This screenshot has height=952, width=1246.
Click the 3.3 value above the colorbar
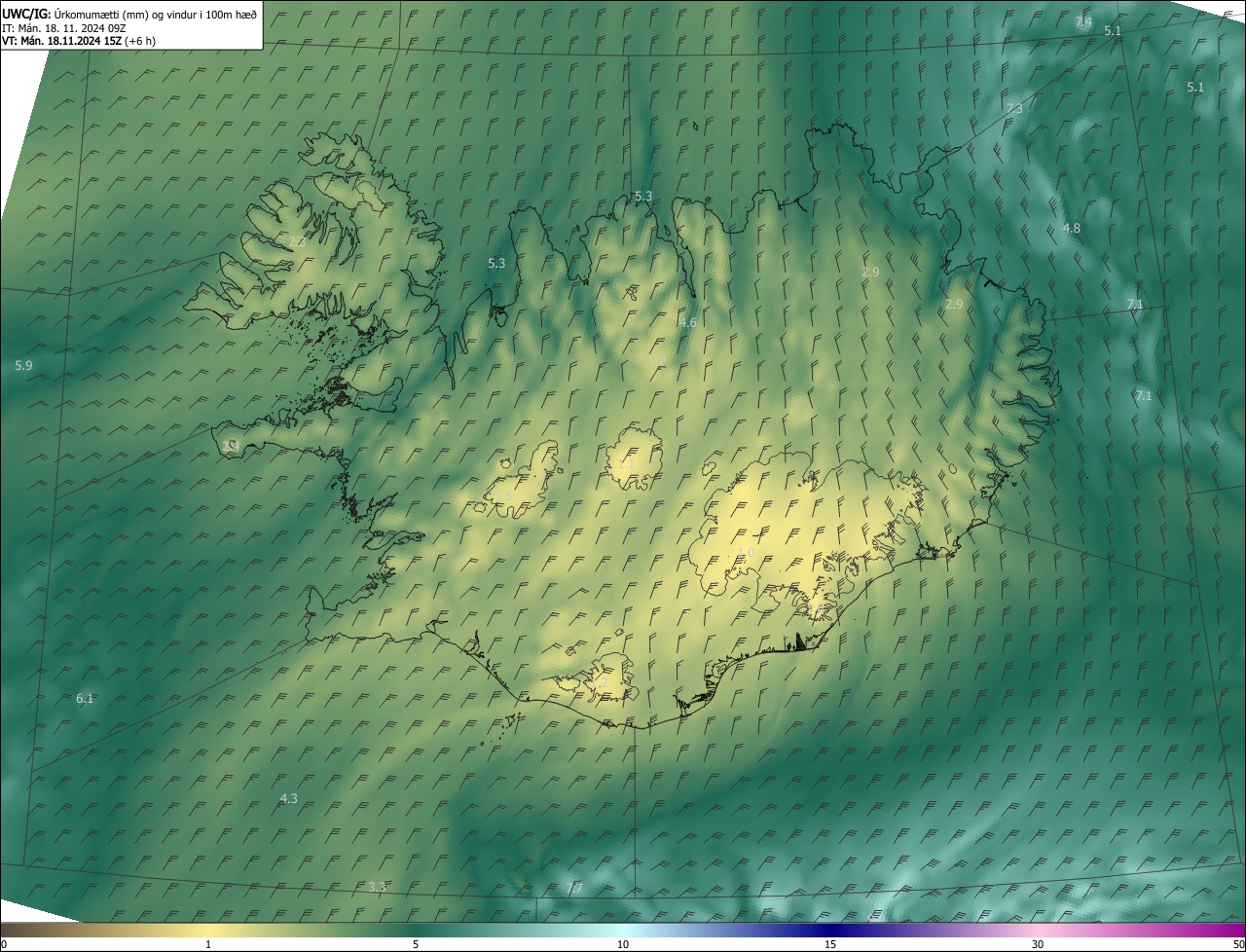pyautogui.click(x=377, y=887)
